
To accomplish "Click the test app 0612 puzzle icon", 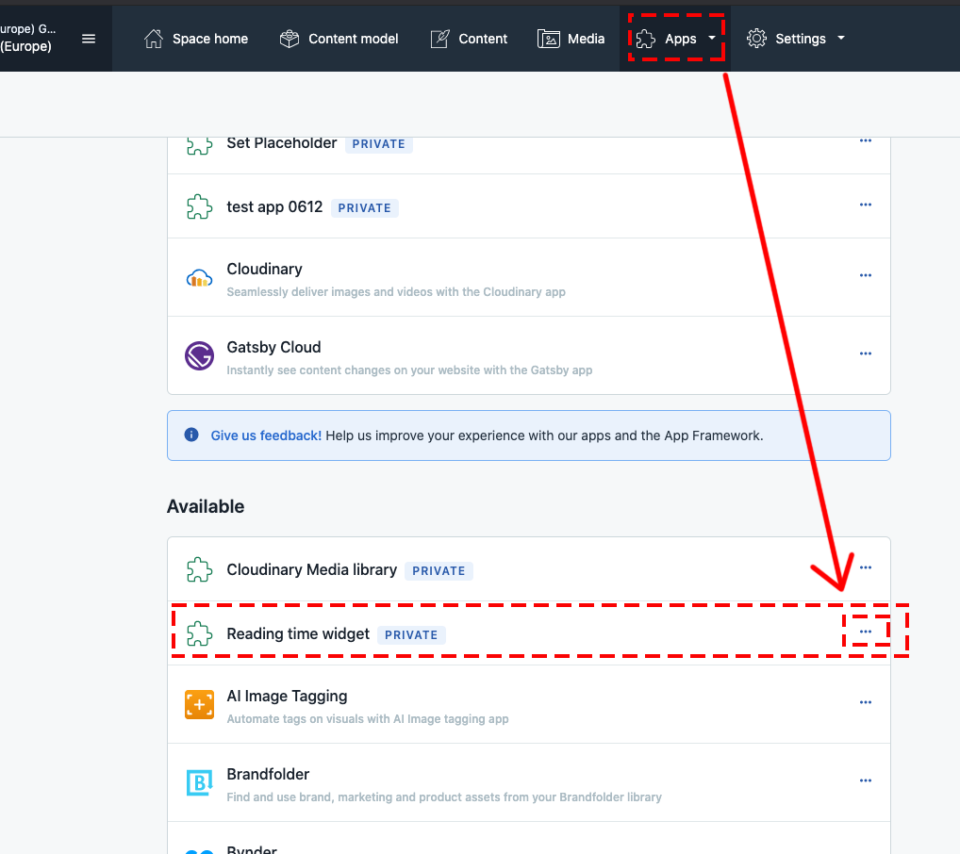I will tap(200, 207).
